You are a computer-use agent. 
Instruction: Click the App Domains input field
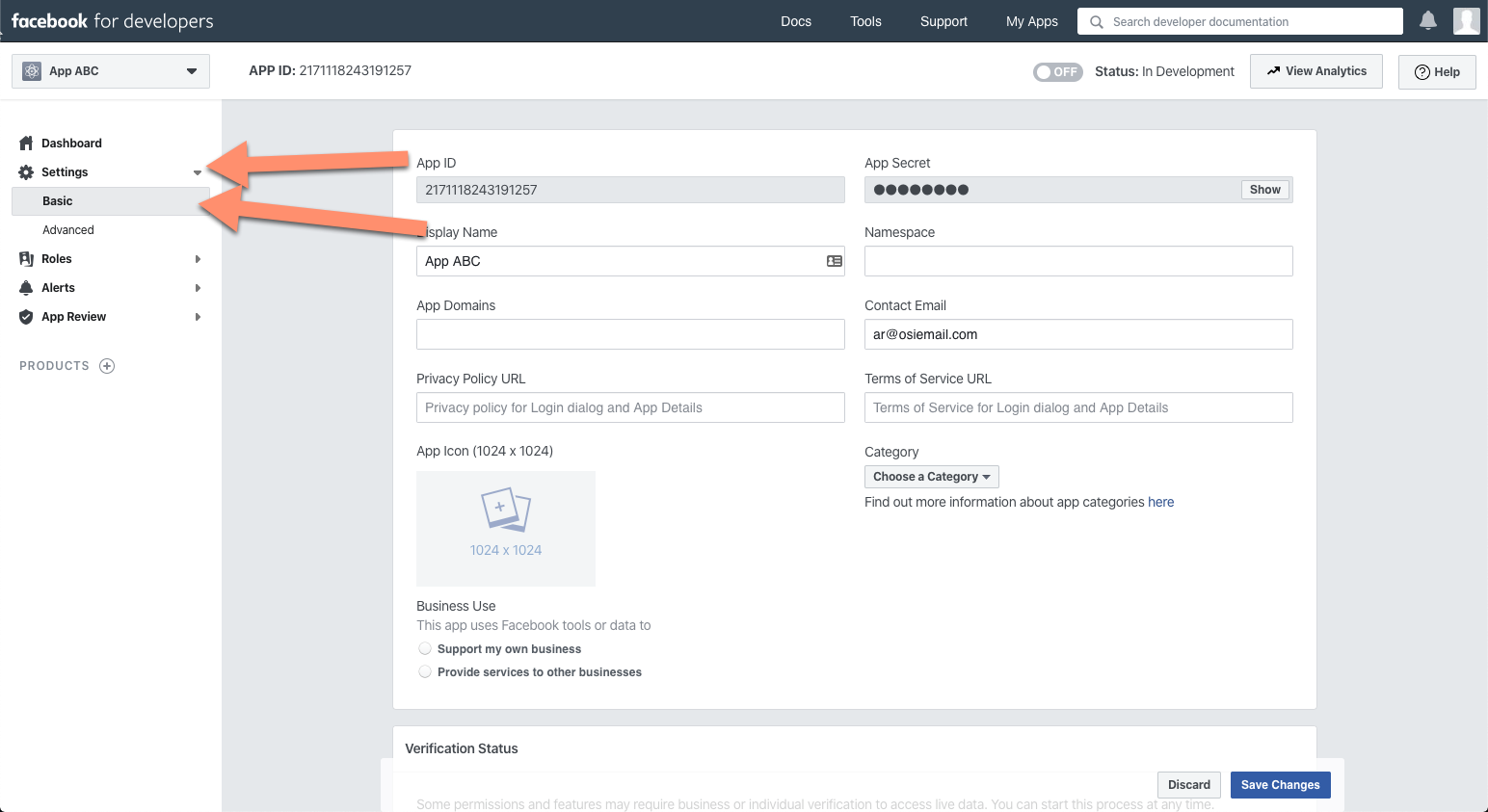(630, 334)
